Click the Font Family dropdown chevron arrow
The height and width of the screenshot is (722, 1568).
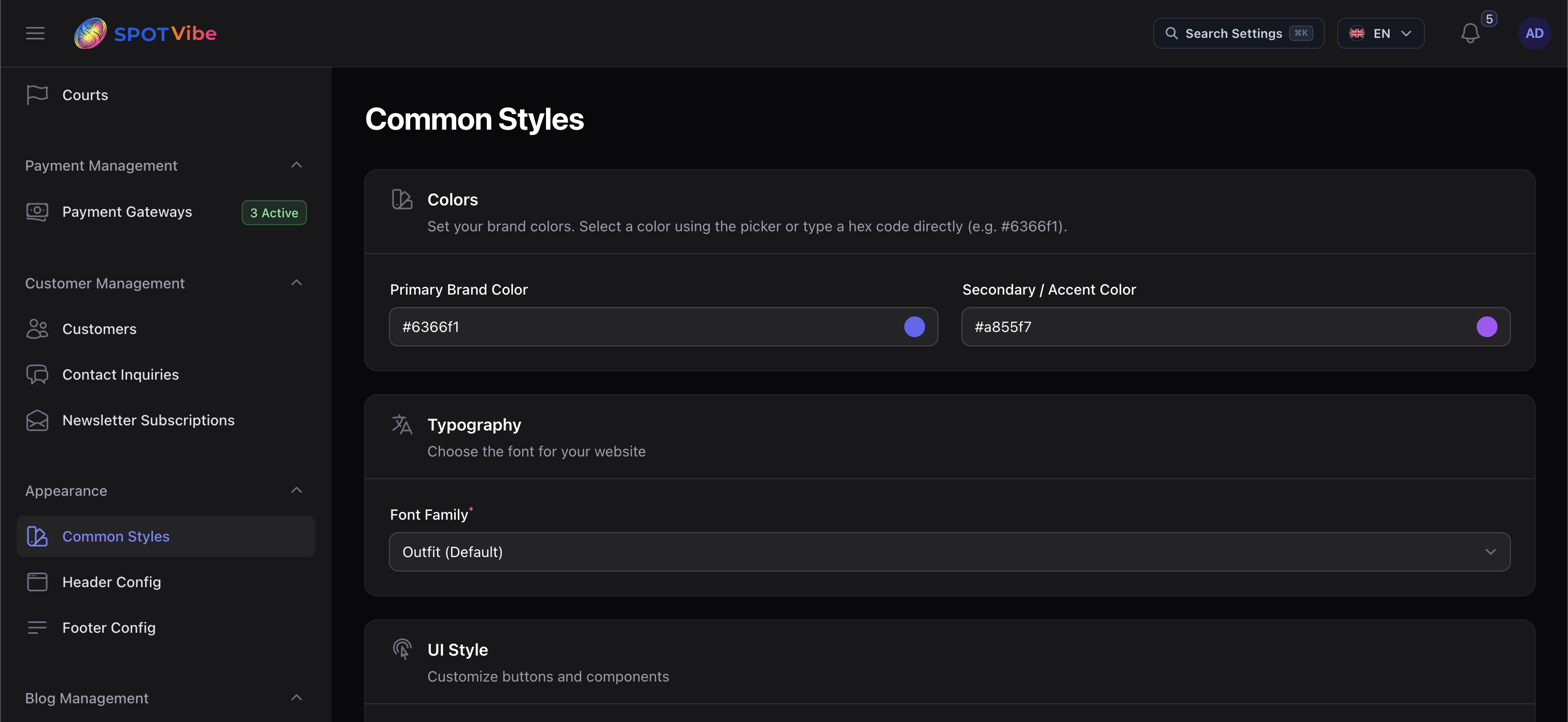[x=1490, y=551]
